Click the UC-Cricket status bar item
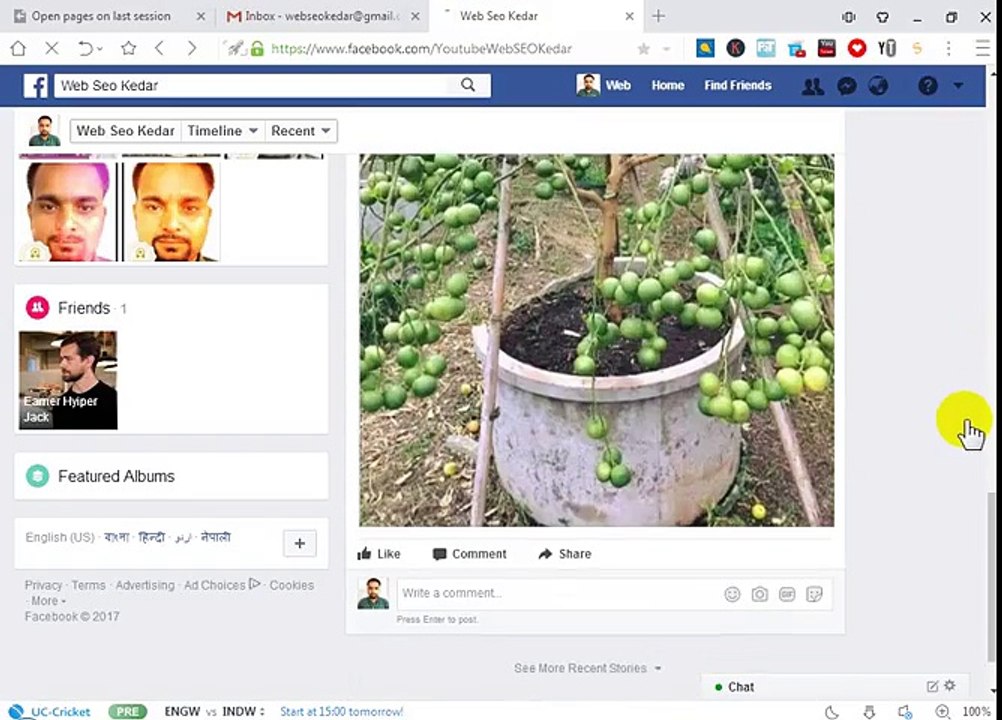Image resolution: width=1002 pixels, height=720 pixels. (50, 712)
